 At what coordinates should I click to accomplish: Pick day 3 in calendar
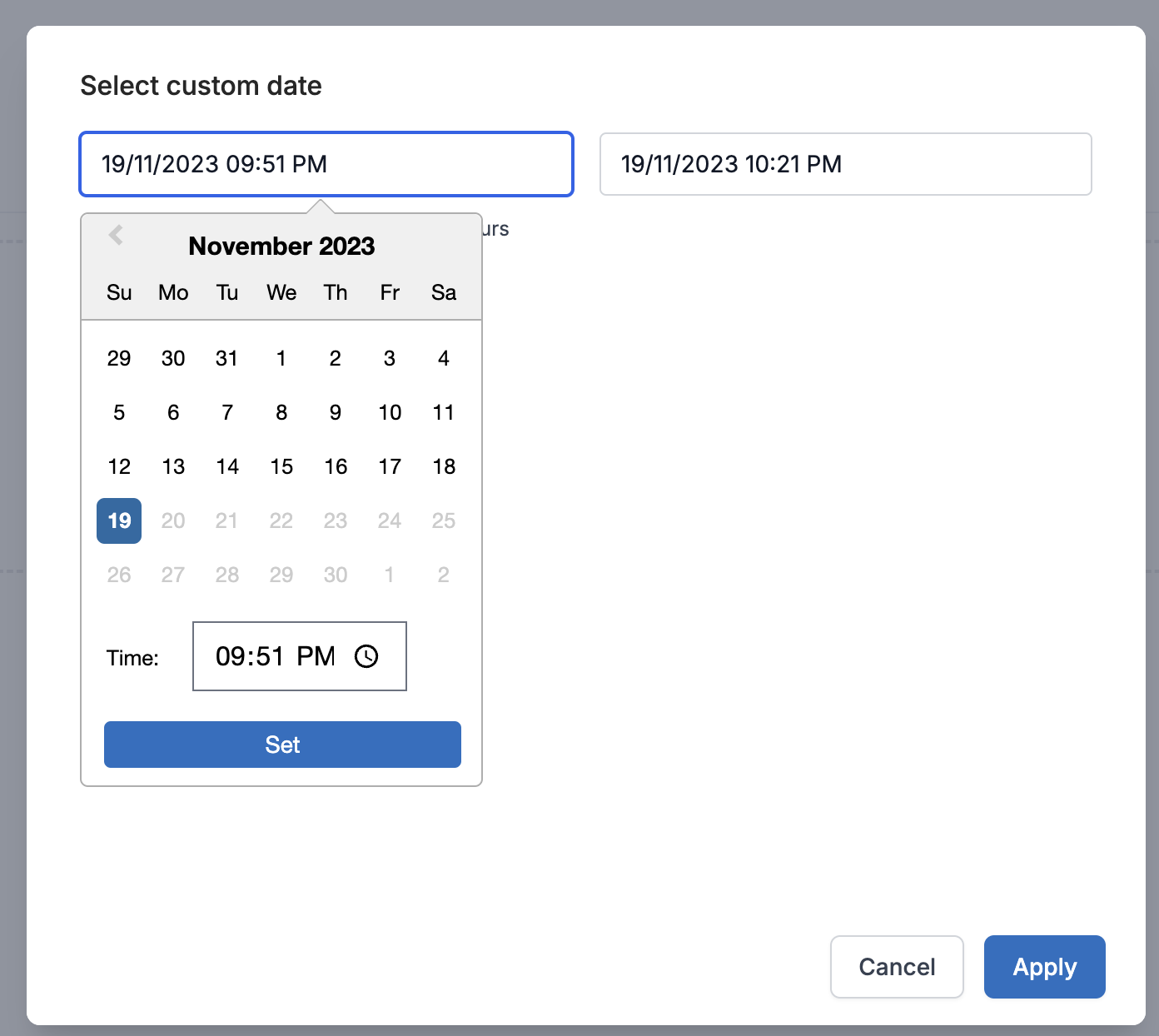tap(390, 358)
